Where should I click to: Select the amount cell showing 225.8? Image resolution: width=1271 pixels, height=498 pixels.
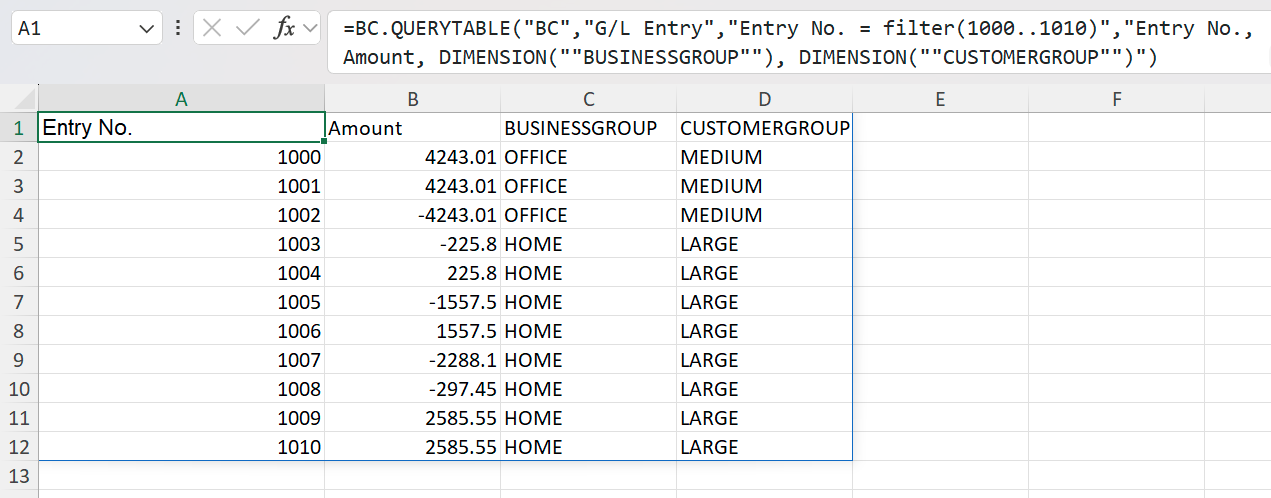click(x=413, y=273)
